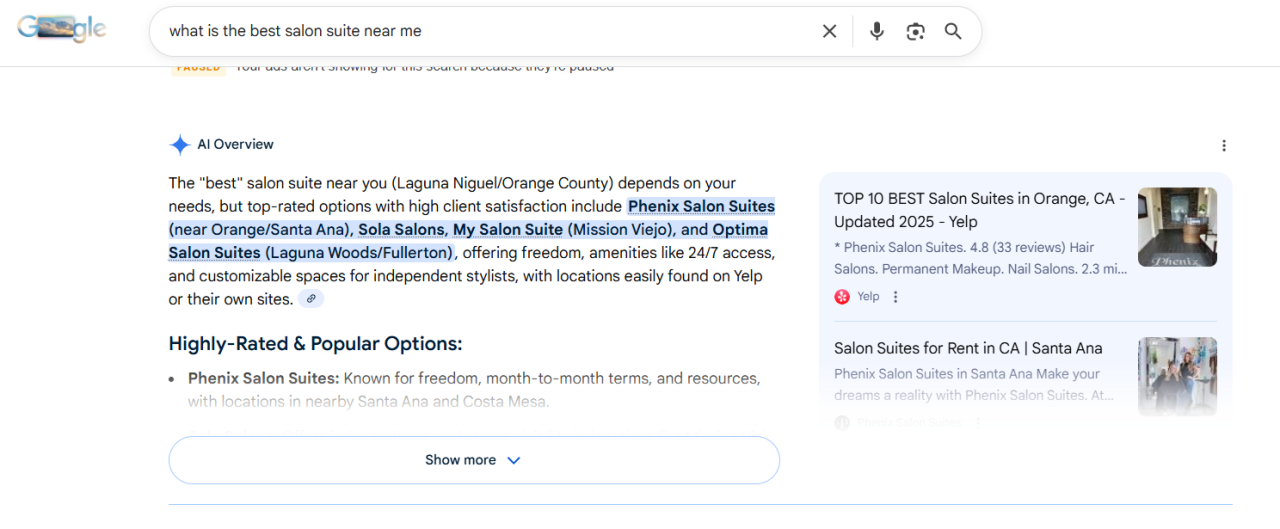
Task: Click the AI Overview sparkle icon
Action: coord(180,145)
